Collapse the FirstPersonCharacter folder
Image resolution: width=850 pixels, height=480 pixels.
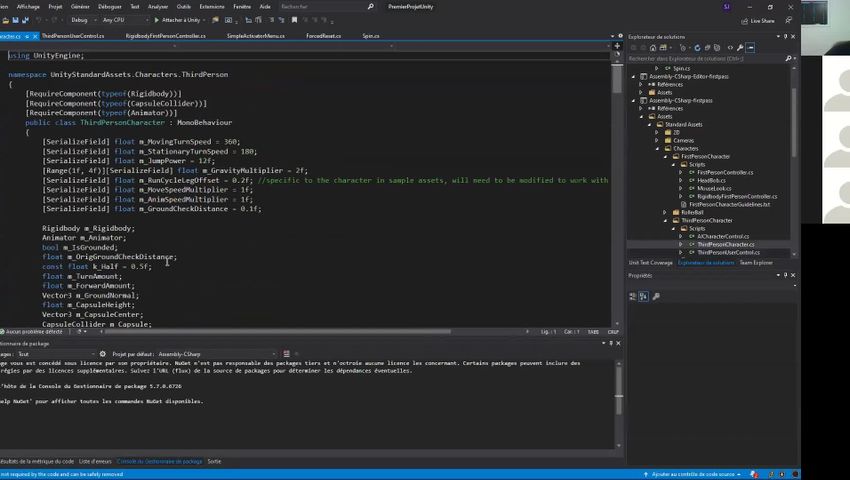pos(665,156)
